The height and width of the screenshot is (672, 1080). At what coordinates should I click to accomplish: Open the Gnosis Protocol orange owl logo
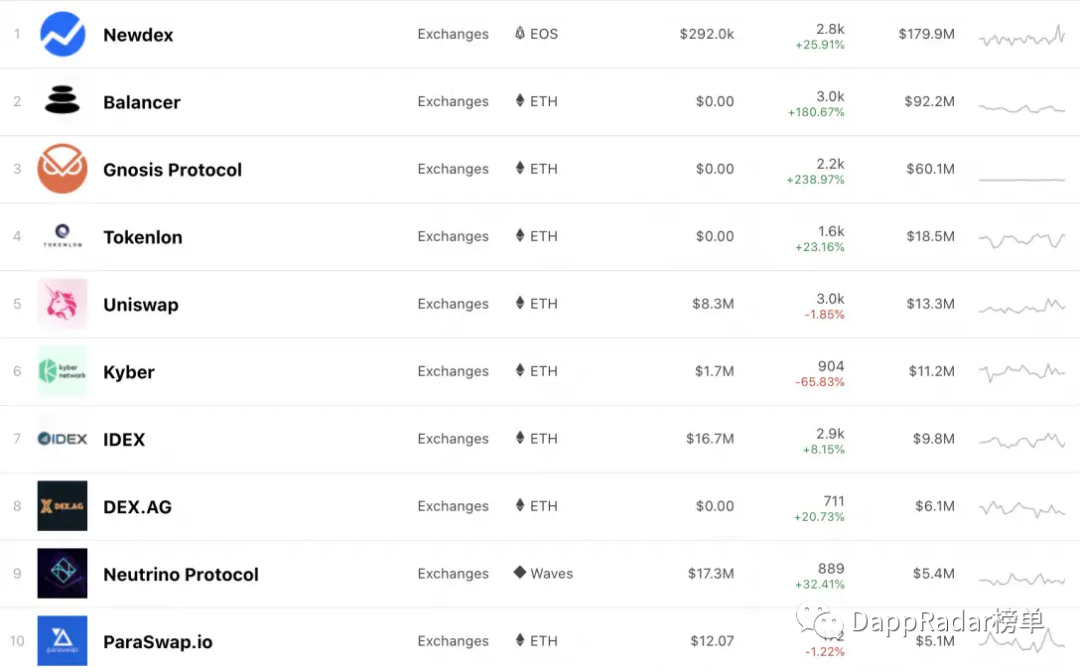(x=62, y=169)
